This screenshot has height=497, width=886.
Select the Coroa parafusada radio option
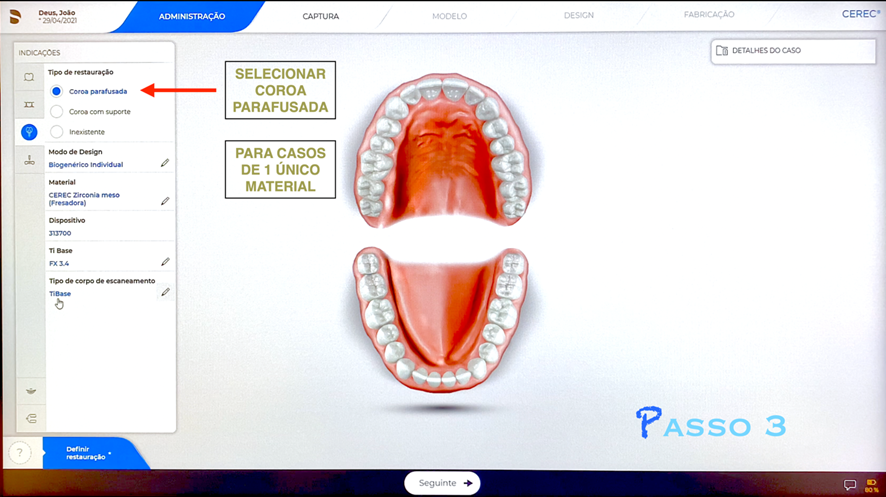[57, 91]
